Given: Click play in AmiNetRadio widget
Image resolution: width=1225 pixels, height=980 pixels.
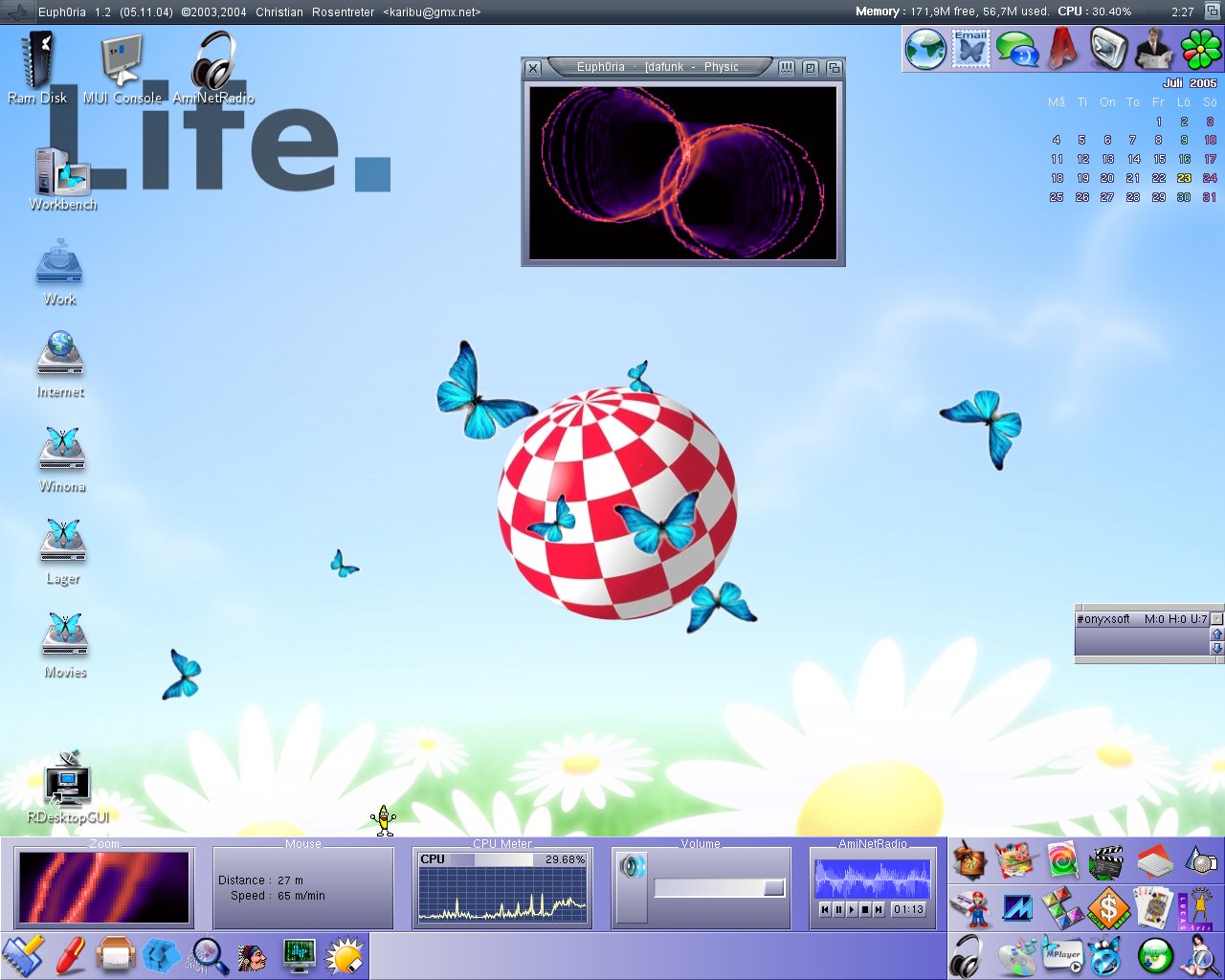Looking at the screenshot, I should 852,909.
